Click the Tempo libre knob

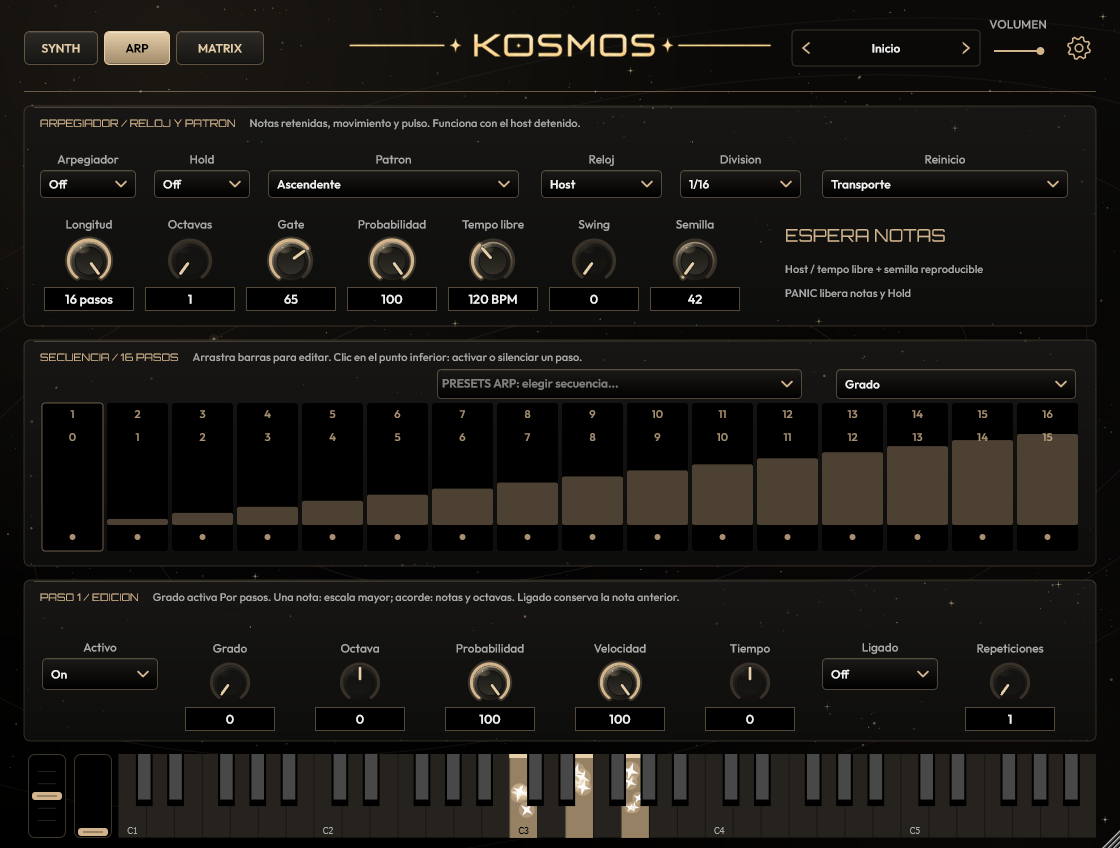coord(493,260)
